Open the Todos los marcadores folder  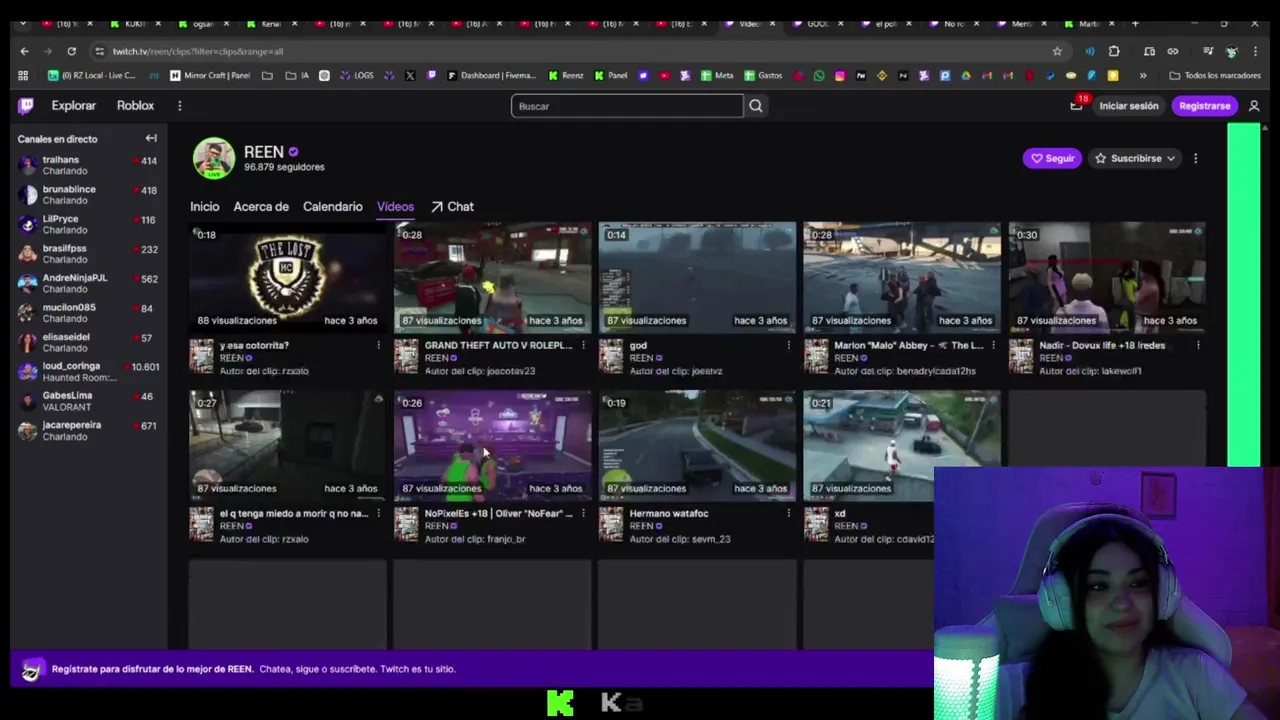(x=1215, y=75)
